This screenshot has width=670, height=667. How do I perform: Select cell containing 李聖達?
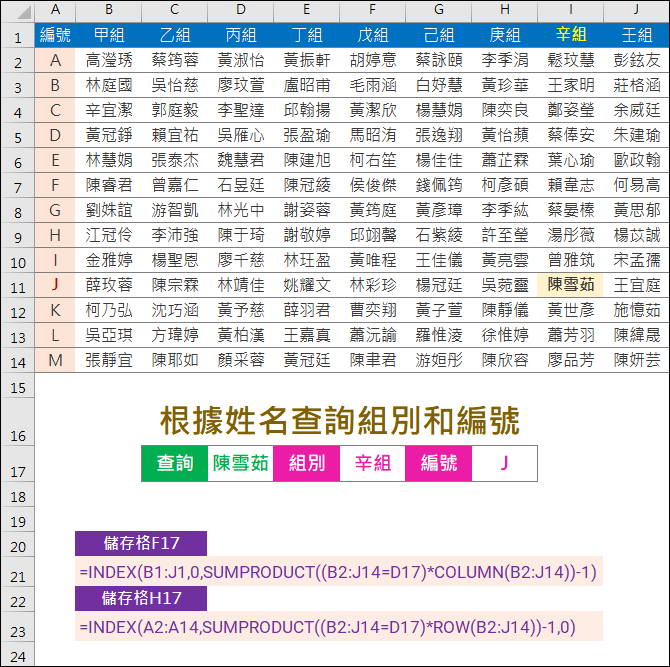click(241, 110)
